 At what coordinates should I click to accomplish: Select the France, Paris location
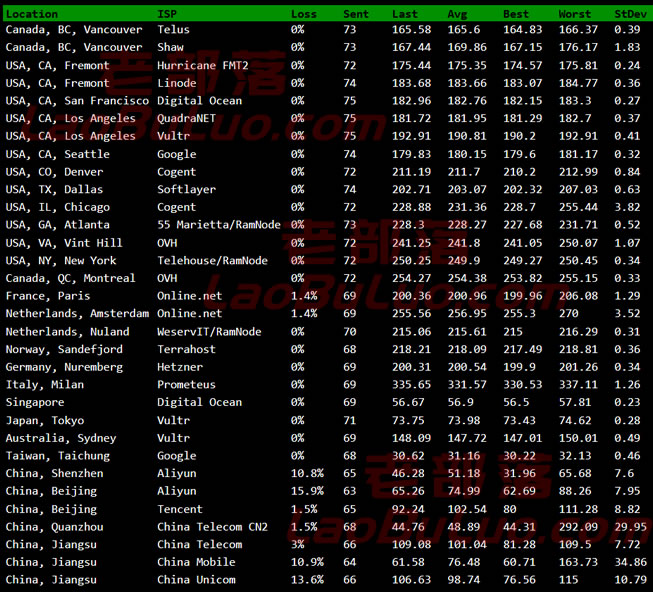coord(47,296)
